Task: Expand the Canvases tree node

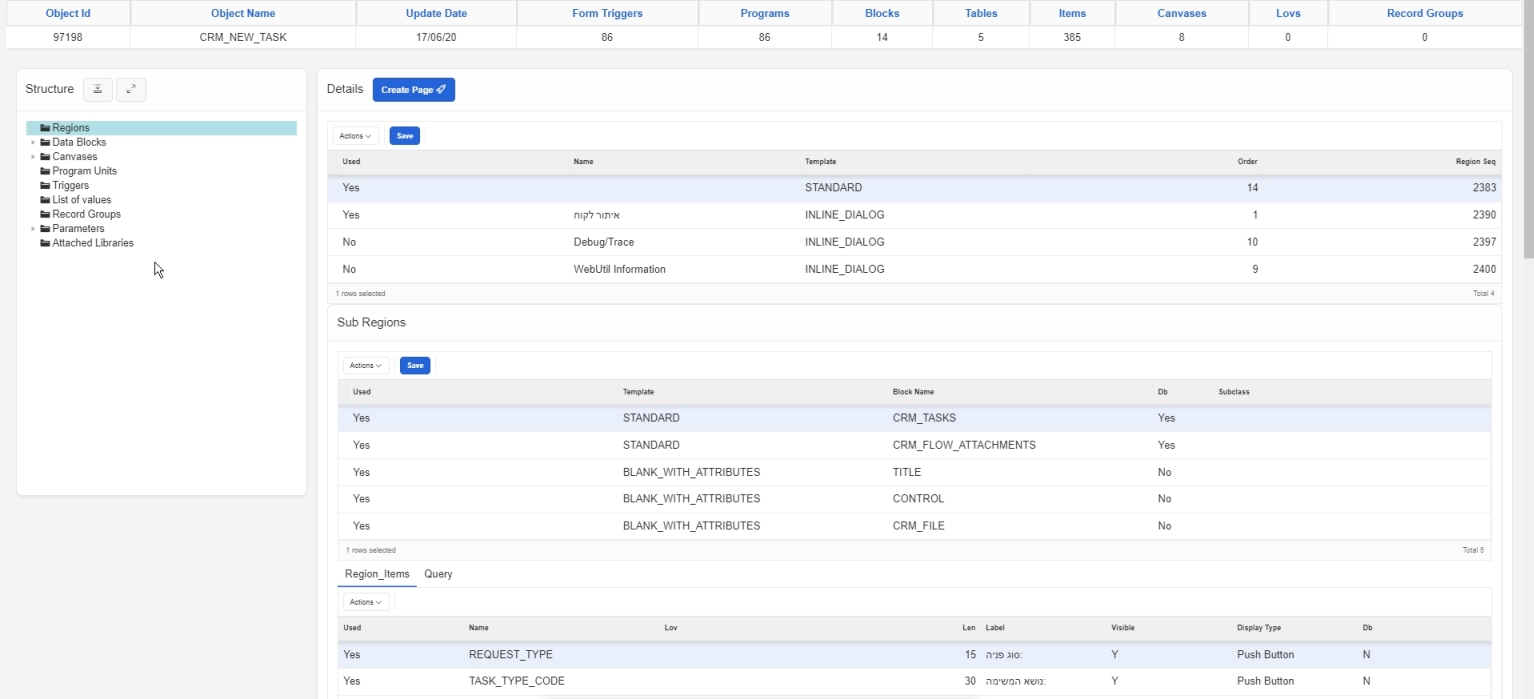Action: coord(33,157)
